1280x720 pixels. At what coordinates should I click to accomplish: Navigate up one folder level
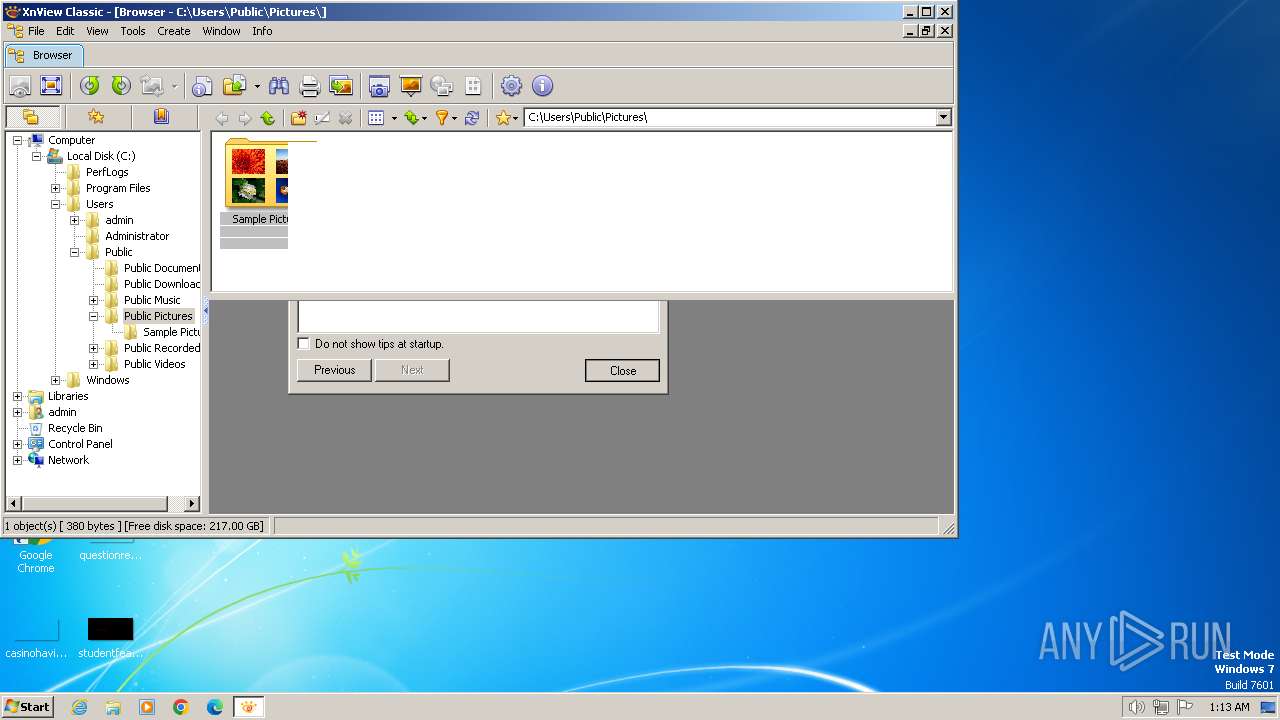[268, 118]
